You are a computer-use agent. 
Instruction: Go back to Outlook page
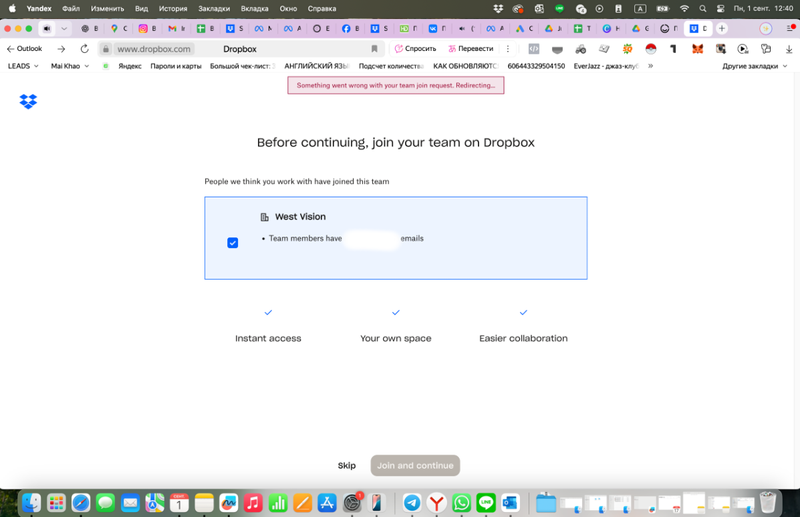click(24, 49)
